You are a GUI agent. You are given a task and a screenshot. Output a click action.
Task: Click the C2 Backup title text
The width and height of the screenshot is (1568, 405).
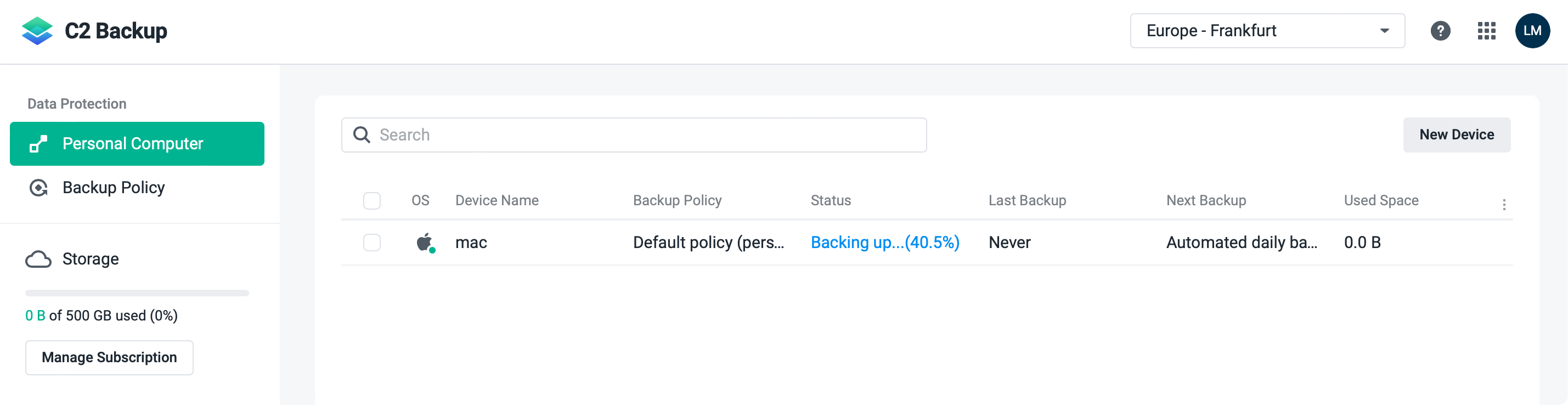pos(116,31)
